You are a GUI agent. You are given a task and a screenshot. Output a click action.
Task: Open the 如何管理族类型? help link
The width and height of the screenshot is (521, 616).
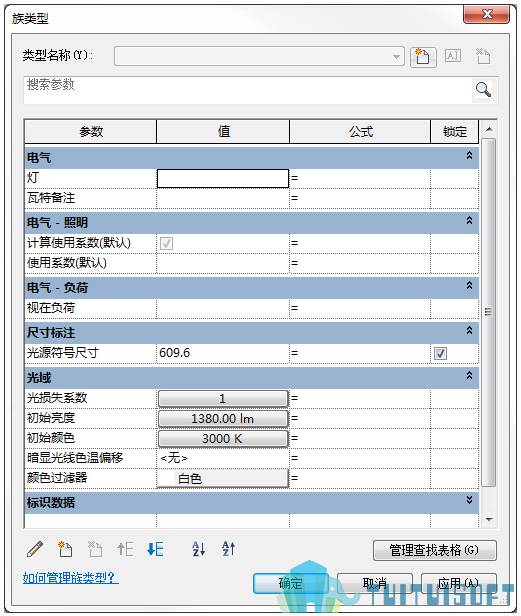tap(71, 578)
